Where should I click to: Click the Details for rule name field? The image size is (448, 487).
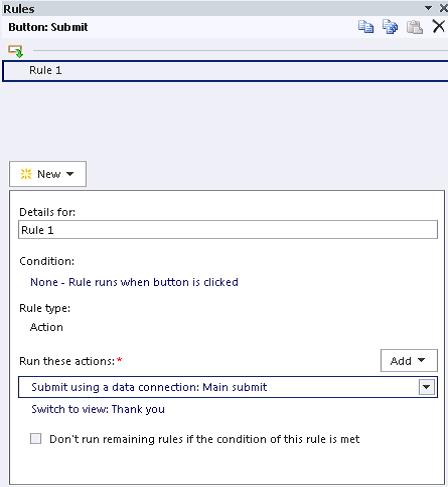pyautogui.click(x=228, y=230)
